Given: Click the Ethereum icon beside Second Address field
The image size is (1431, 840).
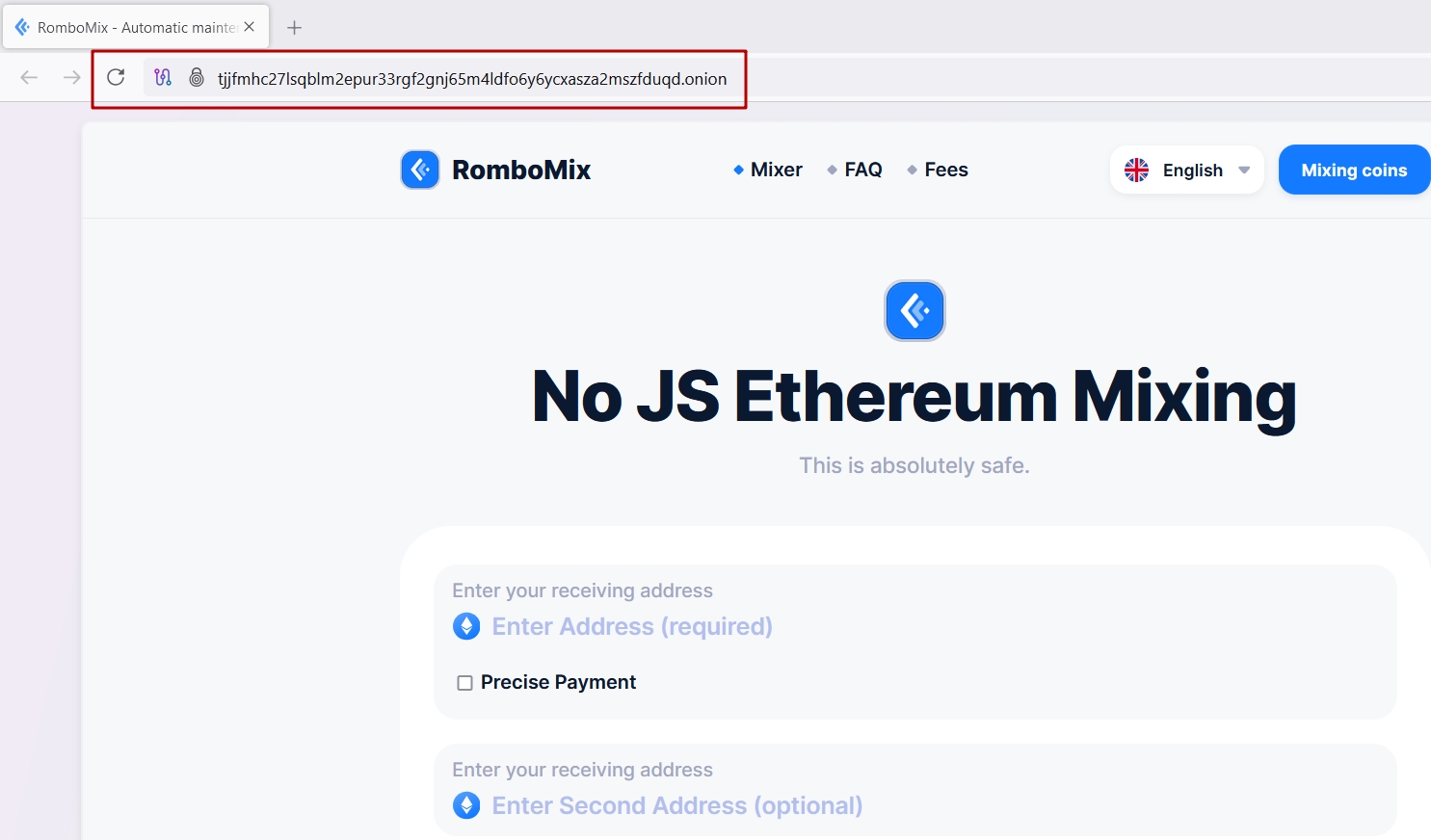Looking at the screenshot, I should click(466, 805).
